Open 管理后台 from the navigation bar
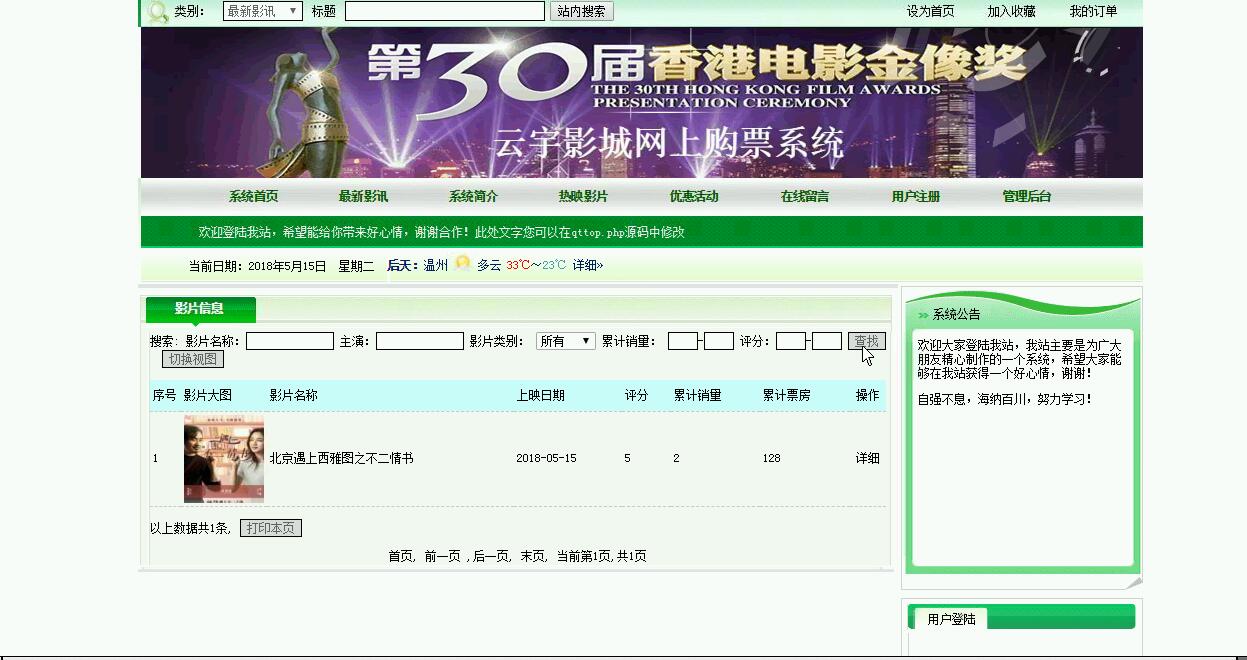 point(1027,196)
